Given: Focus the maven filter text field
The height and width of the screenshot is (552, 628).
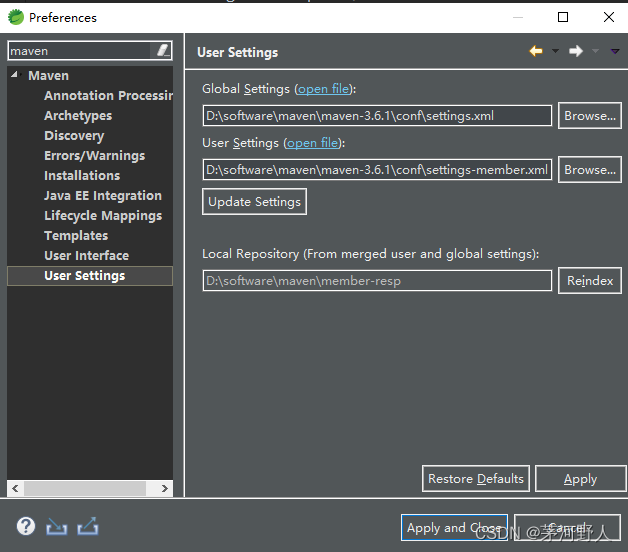Looking at the screenshot, I should coord(80,51).
